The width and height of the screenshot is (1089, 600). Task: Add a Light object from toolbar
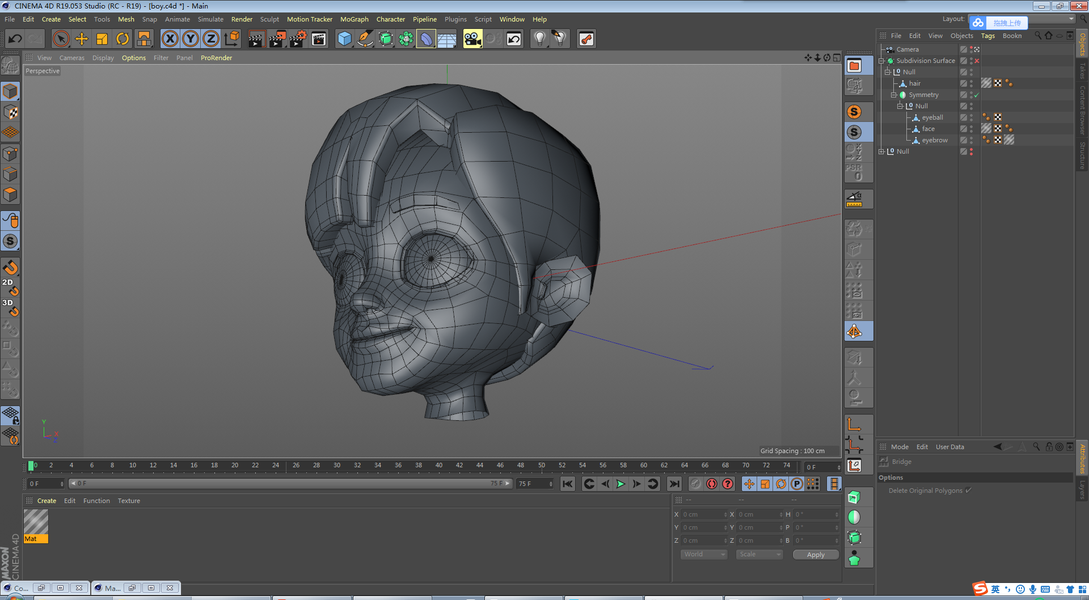pyautogui.click(x=540, y=39)
